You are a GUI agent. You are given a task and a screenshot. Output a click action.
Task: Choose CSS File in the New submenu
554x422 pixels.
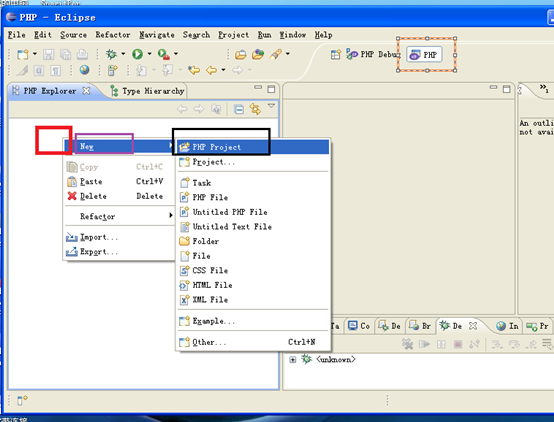tap(253, 270)
